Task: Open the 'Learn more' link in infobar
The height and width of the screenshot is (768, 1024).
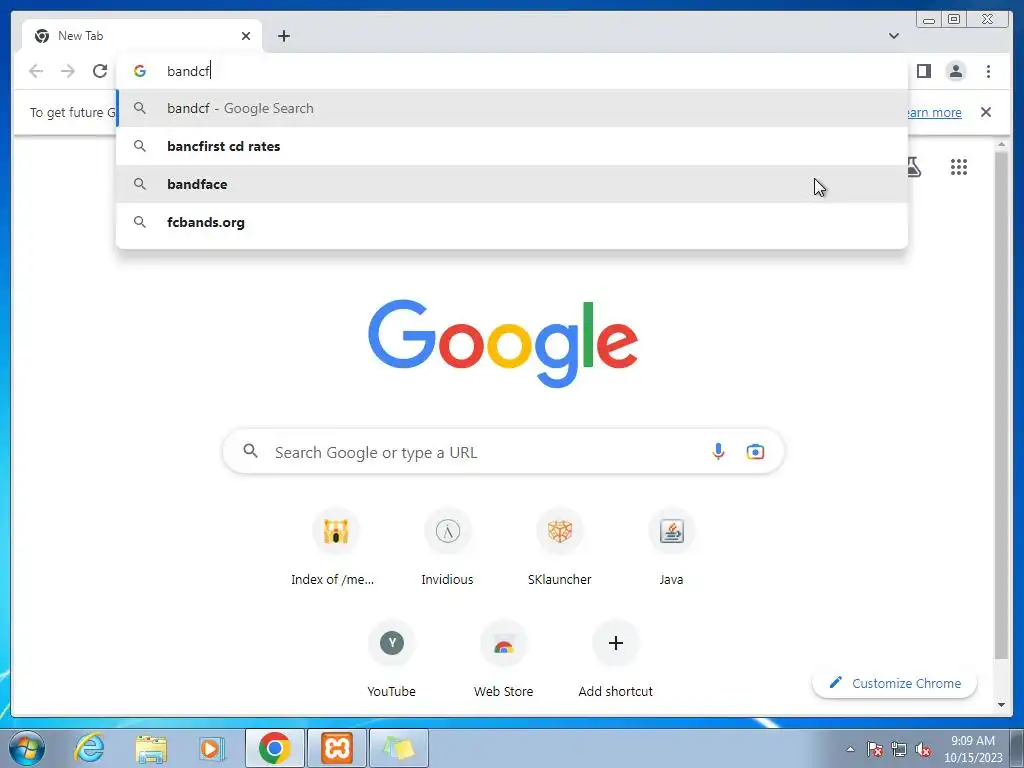Action: (x=935, y=112)
